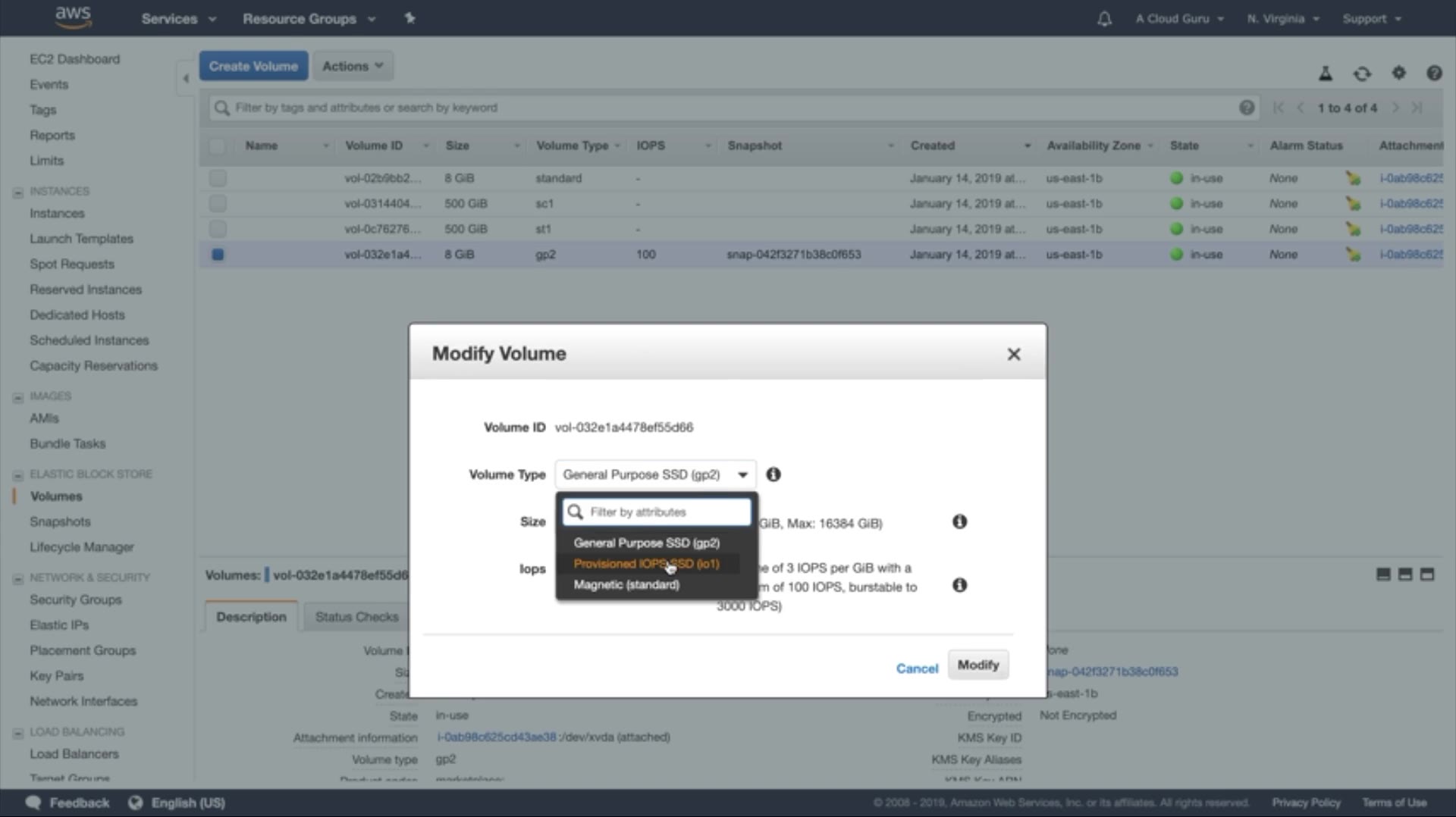Viewport: 1456px width, 817px height.
Task: Open the Support menu
Action: (x=1372, y=18)
